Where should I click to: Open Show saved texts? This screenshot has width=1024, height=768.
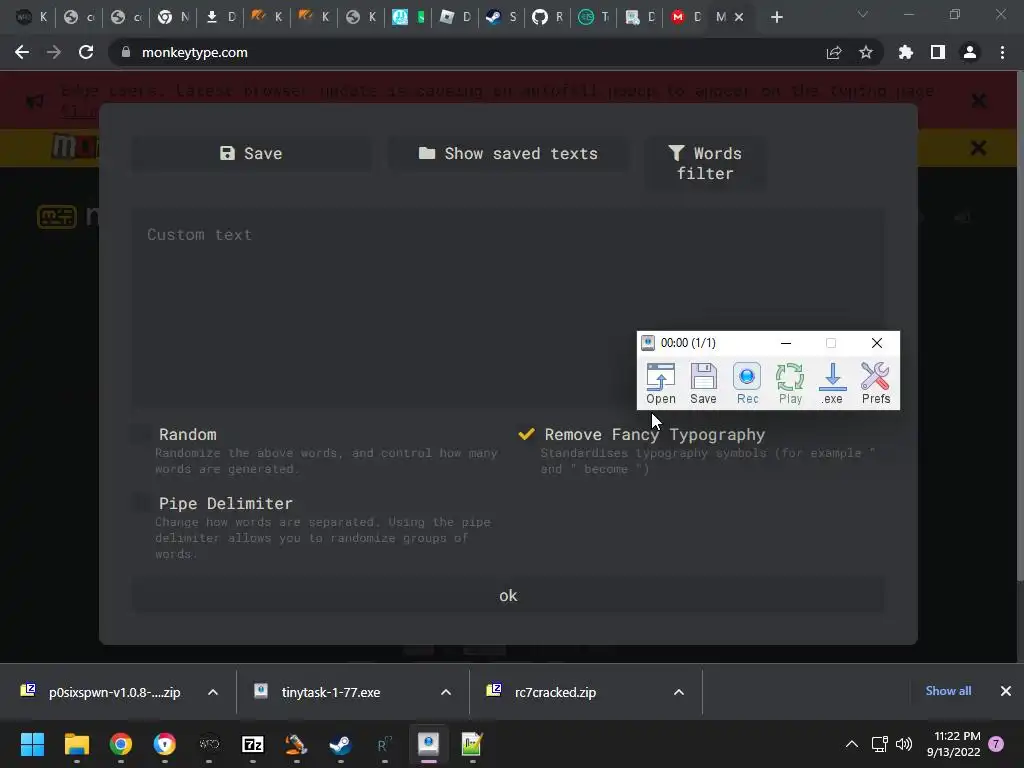point(508,153)
